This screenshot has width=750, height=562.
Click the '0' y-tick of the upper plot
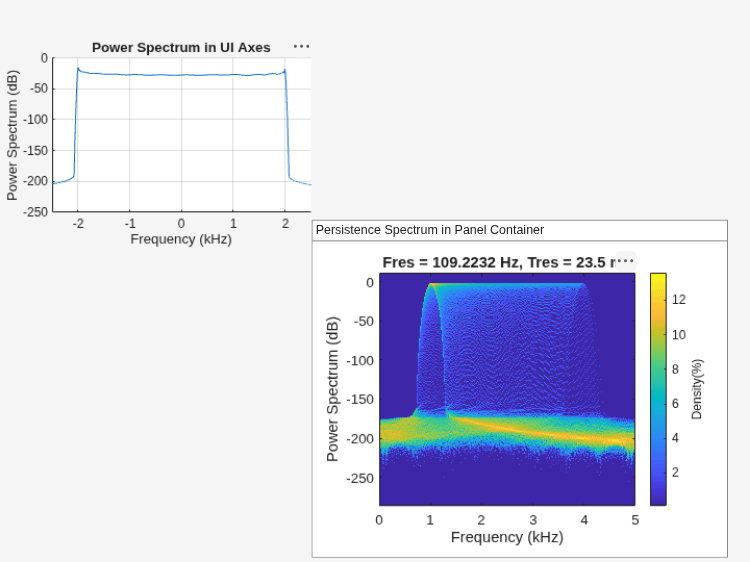[x=44, y=58]
